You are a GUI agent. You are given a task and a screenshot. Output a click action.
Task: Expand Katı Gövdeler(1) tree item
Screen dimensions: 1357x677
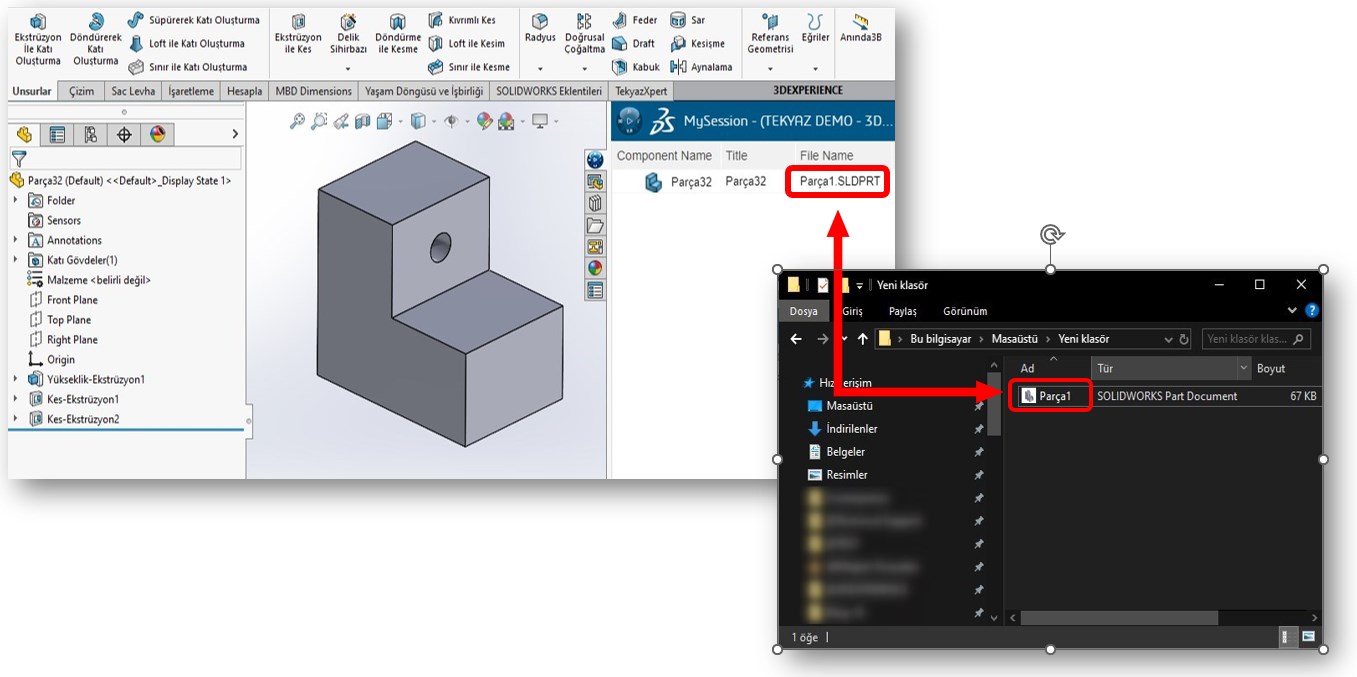15,260
